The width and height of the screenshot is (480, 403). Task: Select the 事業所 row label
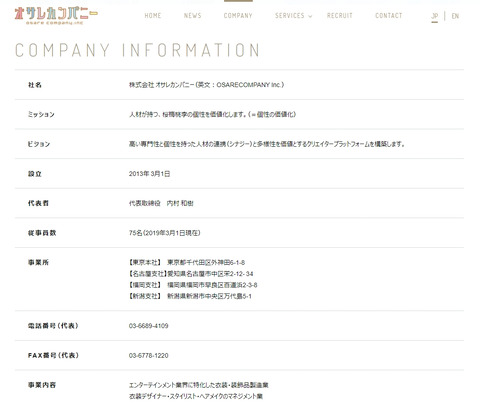38,262
